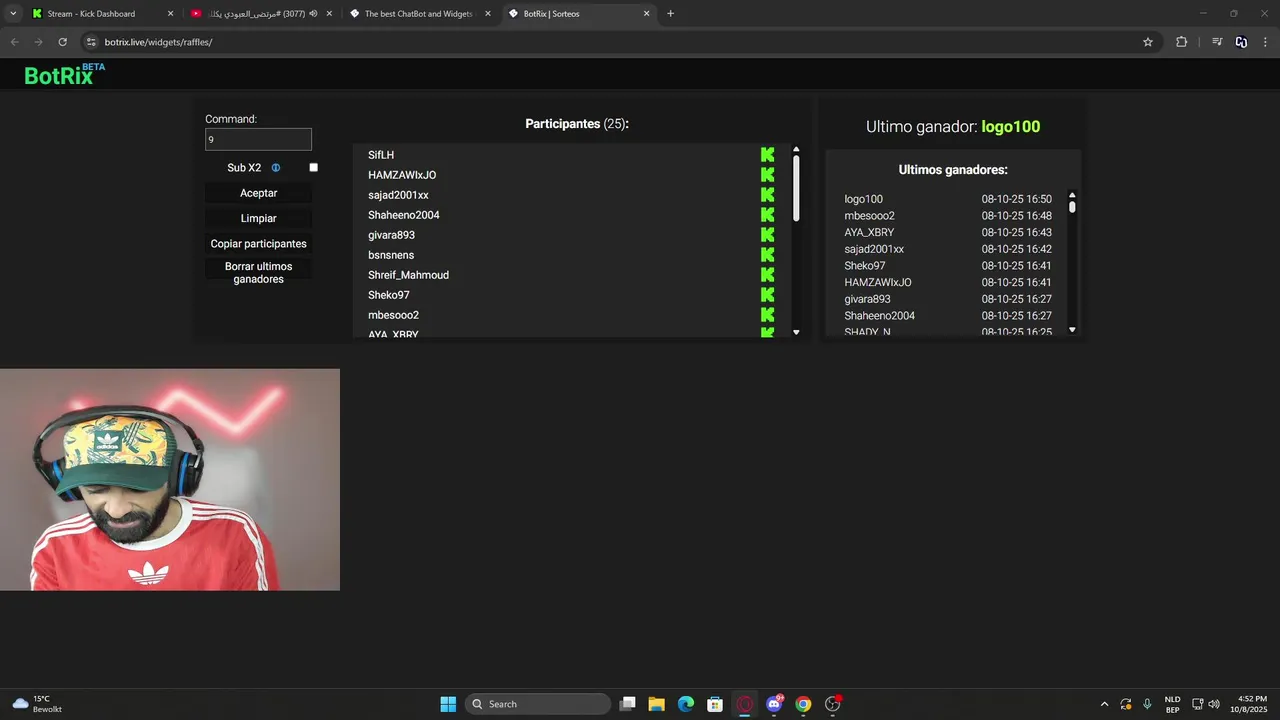This screenshot has width=1280, height=720.
Task: Open the Windows Start menu
Action: 448,704
